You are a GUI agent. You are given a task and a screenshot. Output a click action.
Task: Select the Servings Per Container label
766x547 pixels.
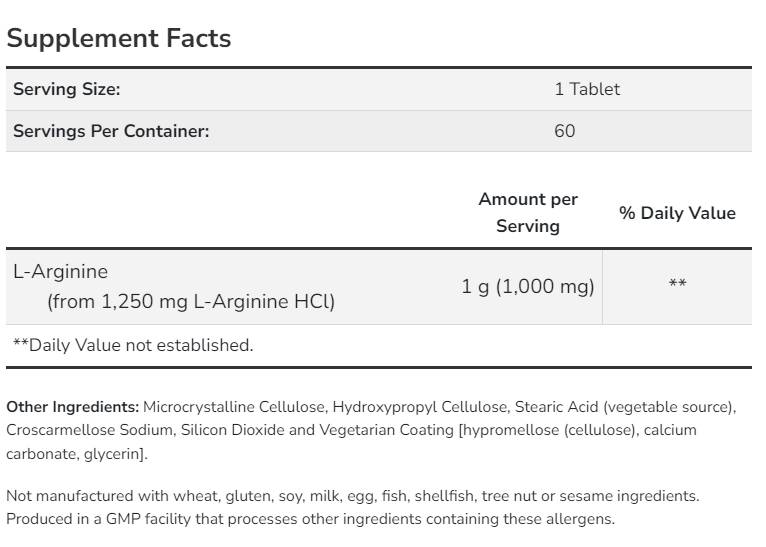[x=111, y=131]
